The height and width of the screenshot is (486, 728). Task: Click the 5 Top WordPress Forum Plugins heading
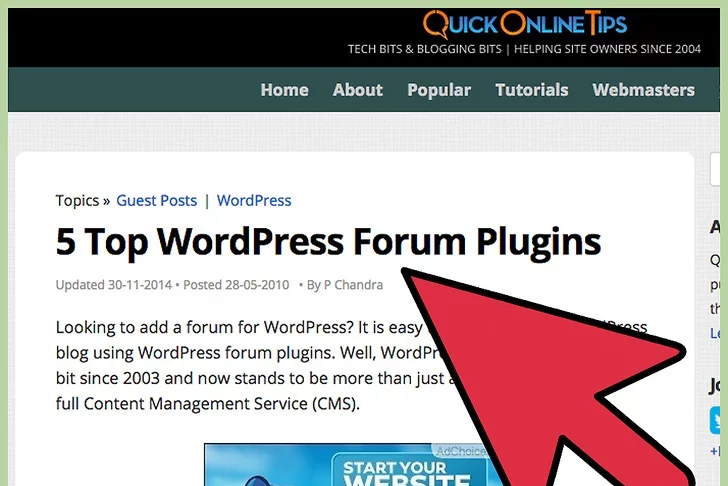[328, 242]
